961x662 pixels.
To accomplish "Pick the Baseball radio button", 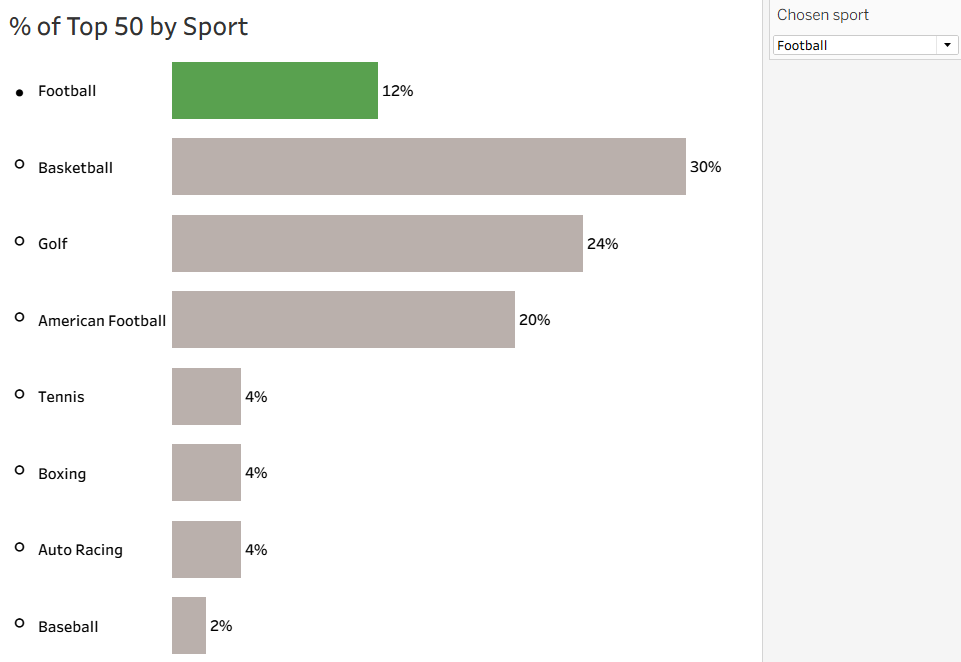I will pos(19,623).
